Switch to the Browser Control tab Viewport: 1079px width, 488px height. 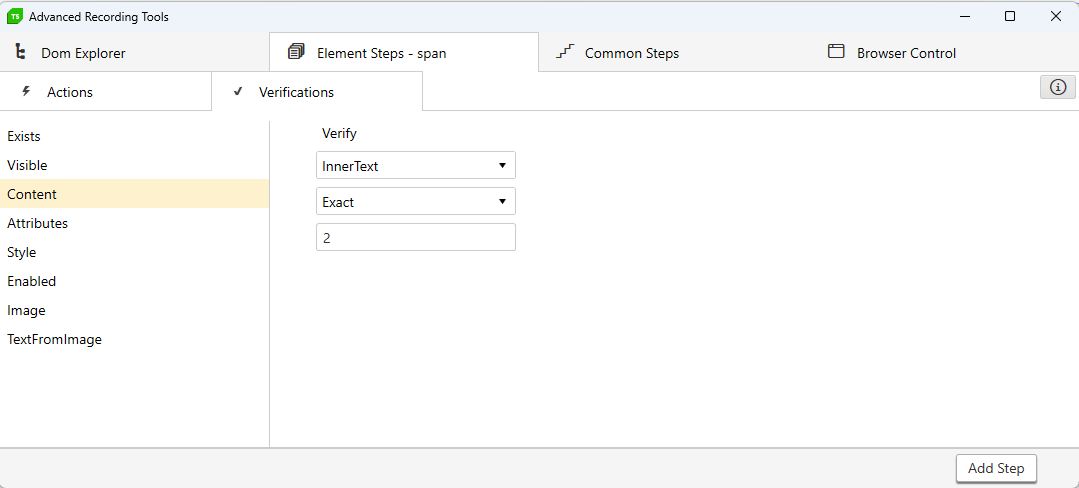943,52
